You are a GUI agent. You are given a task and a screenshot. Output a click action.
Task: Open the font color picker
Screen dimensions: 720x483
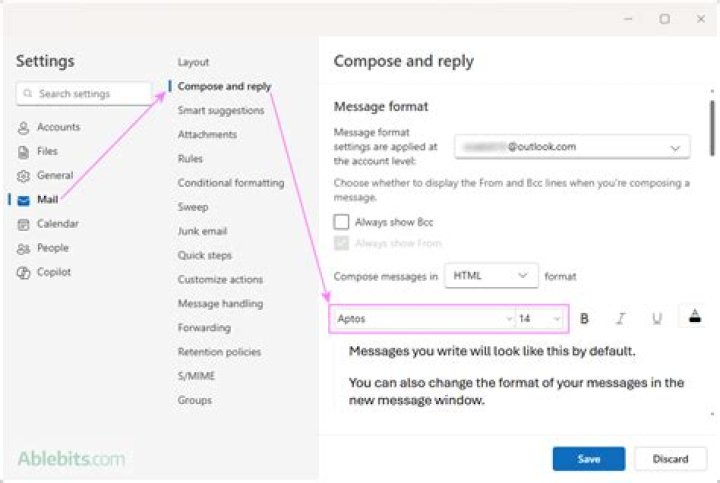[x=696, y=317]
